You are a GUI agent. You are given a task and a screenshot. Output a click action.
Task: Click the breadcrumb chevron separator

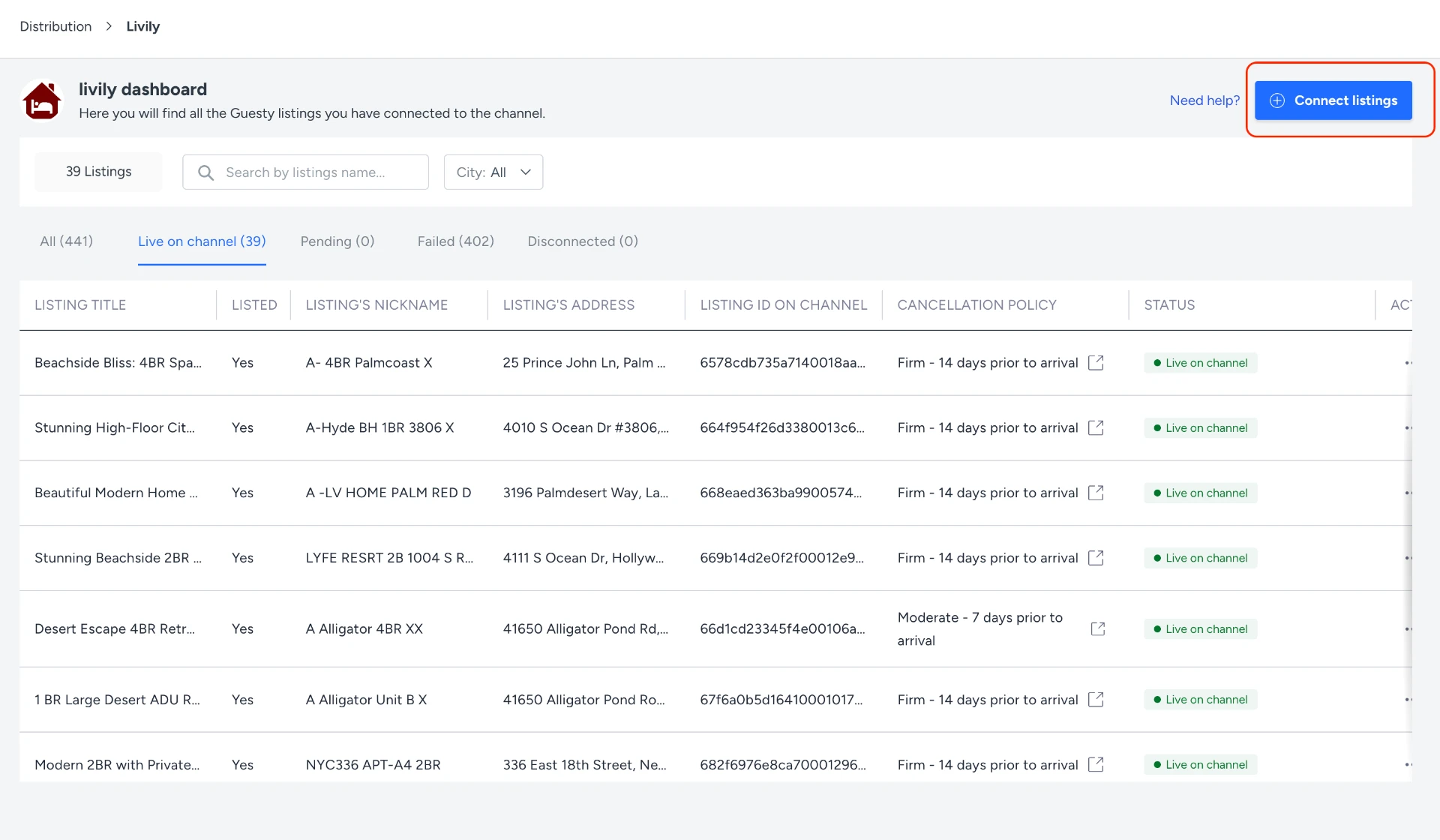[109, 26]
